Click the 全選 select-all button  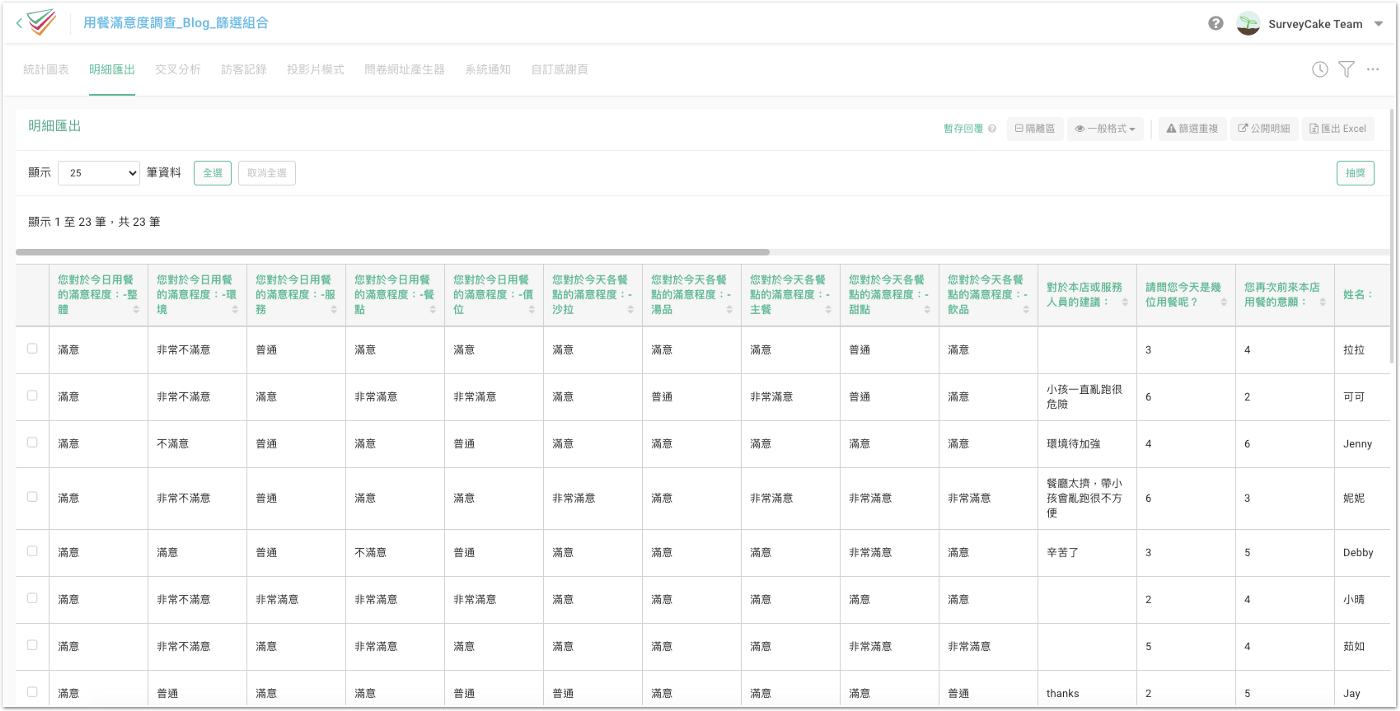click(x=213, y=173)
